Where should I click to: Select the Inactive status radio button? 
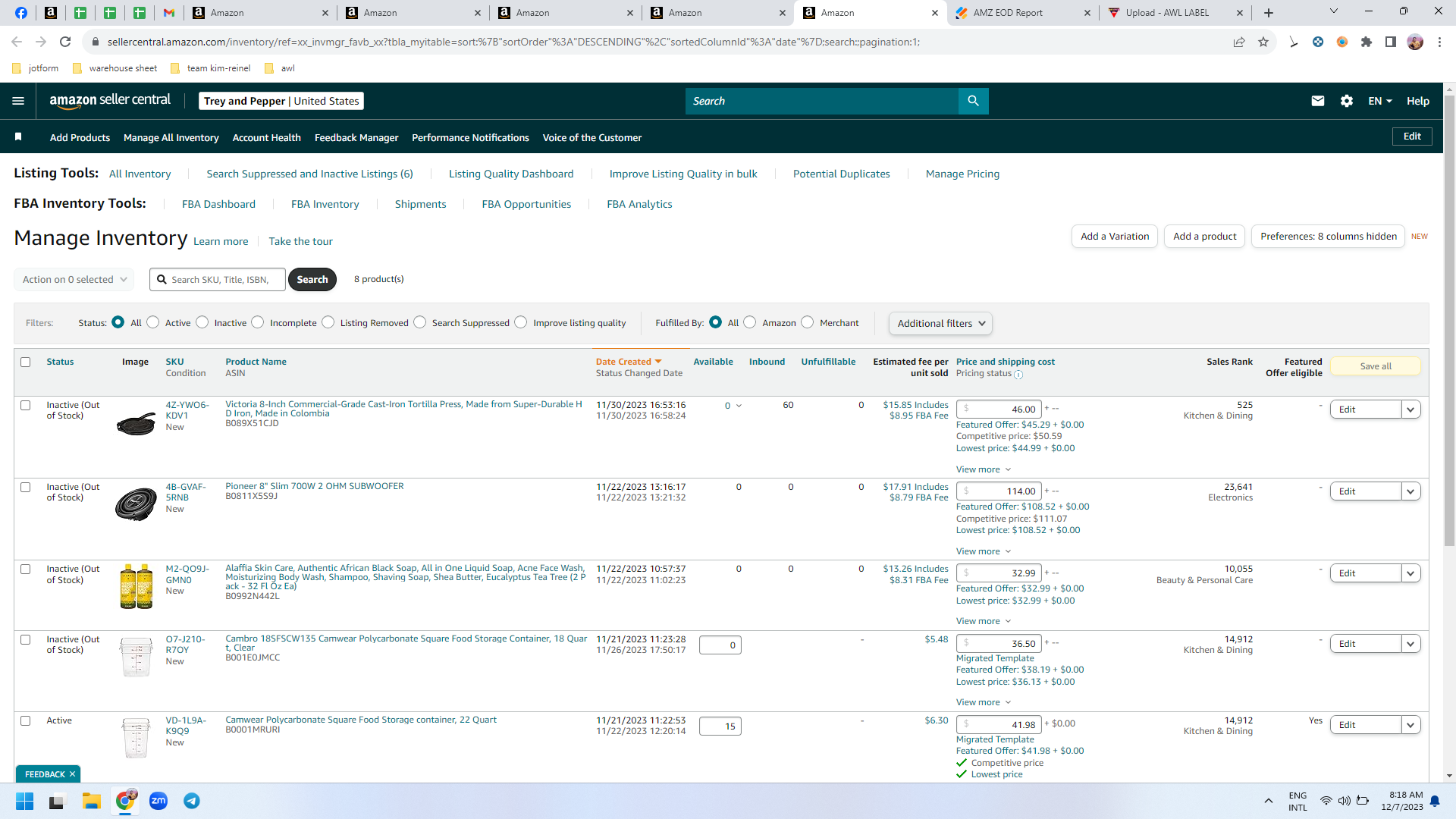pos(202,322)
